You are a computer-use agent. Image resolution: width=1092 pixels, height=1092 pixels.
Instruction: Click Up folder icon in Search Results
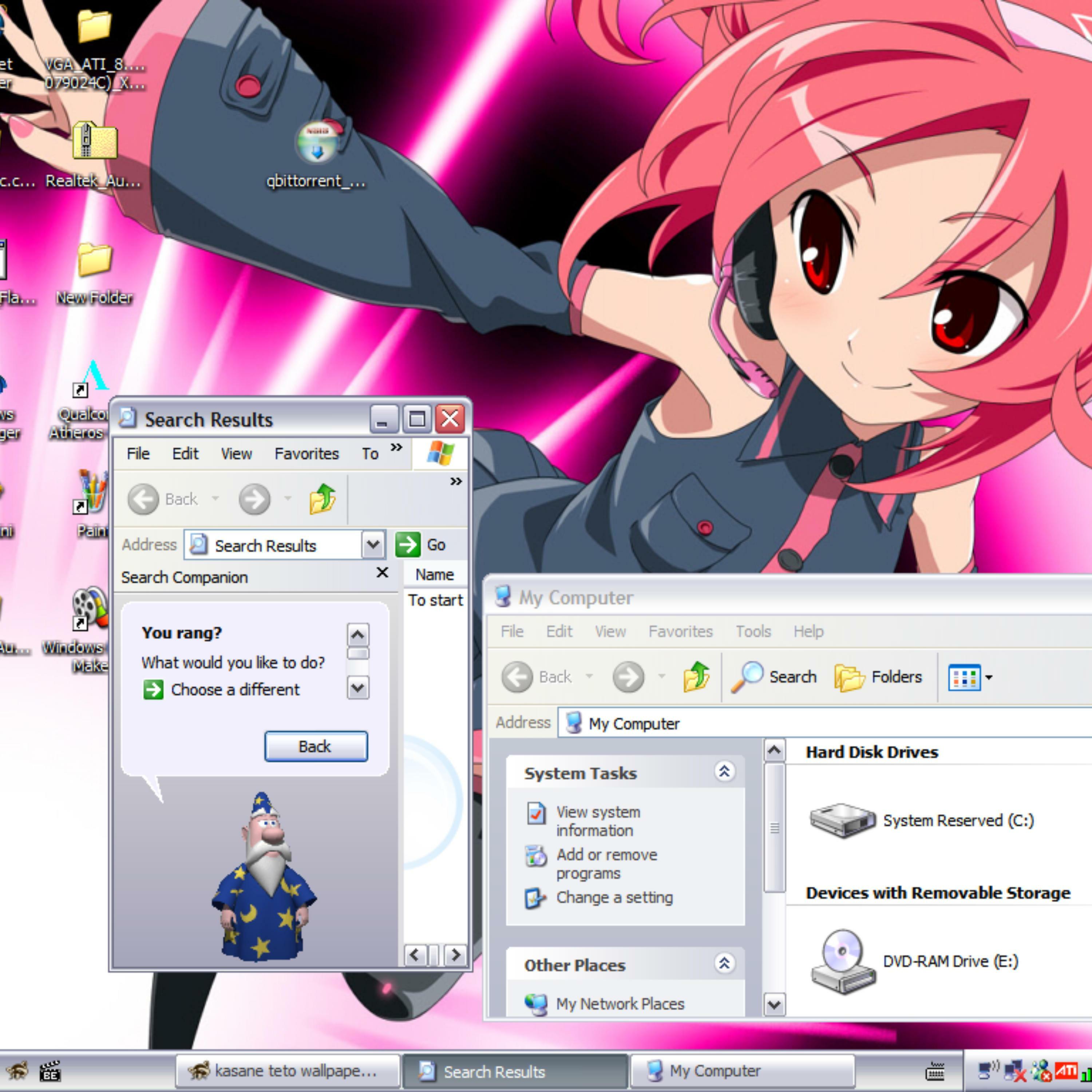coord(323,499)
